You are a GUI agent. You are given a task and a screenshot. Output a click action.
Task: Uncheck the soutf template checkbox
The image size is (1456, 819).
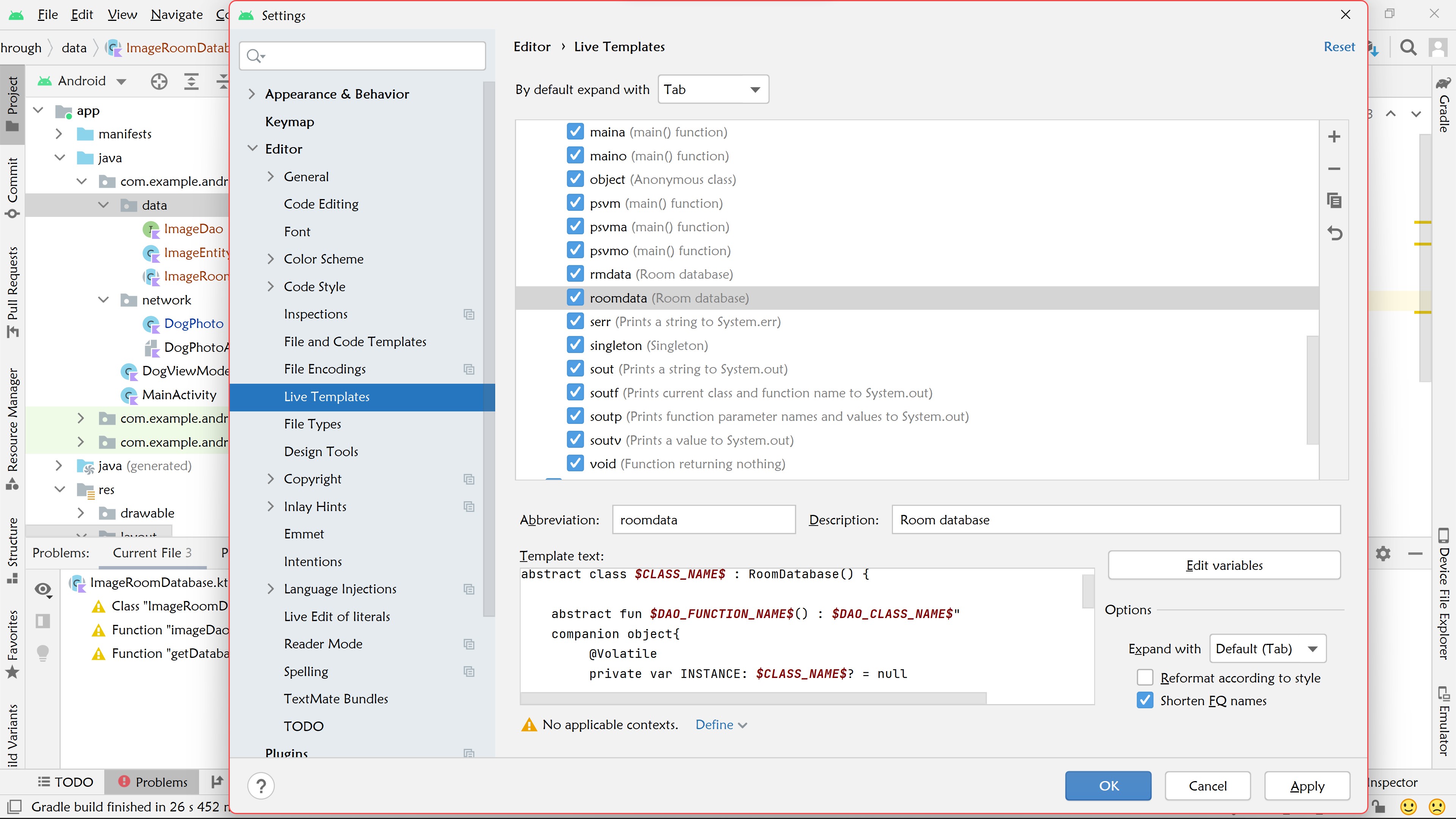point(575,392)
